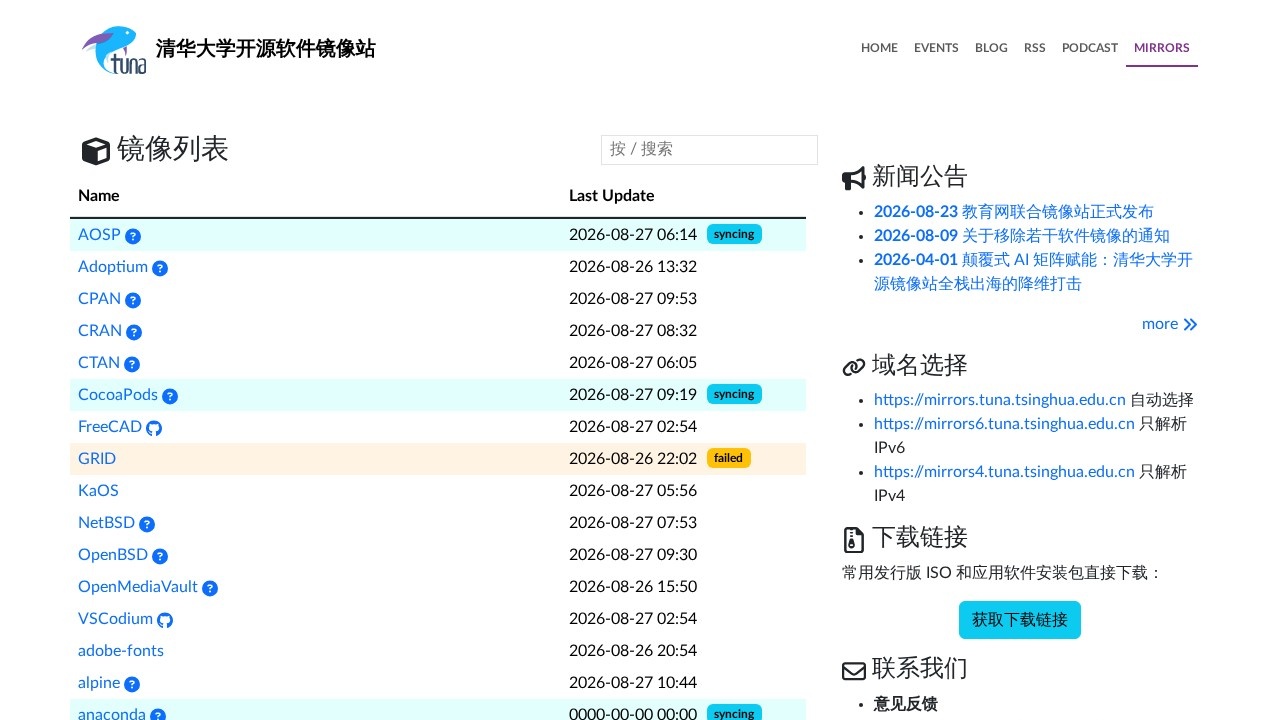
Task: Open the NetBSD mirror link
Action: coord(106,523)
